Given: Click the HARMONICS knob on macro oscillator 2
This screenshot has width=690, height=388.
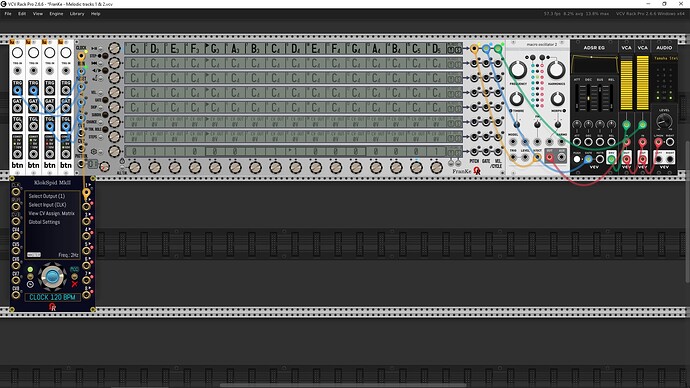Looking at the screenshot, I should (x=556, y=70).
